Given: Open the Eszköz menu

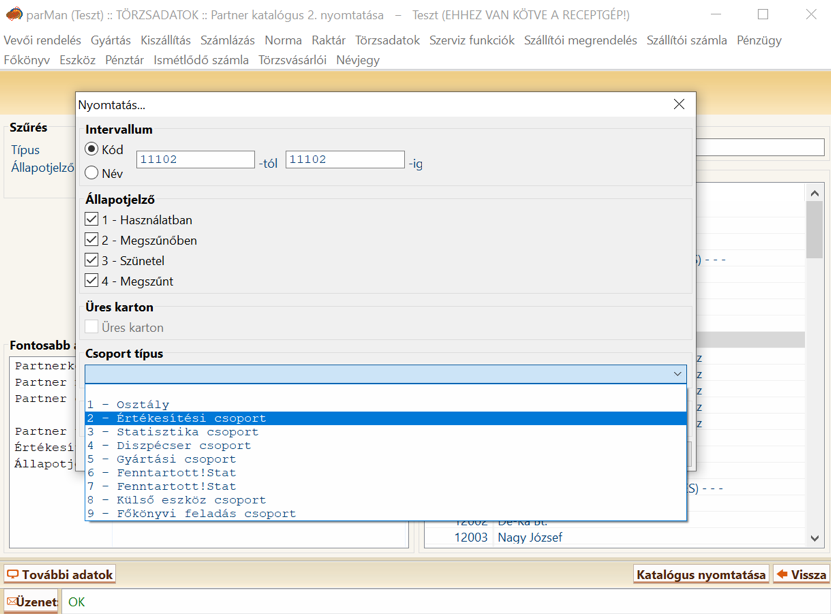Looking at the screenshot, I should 77,60.
